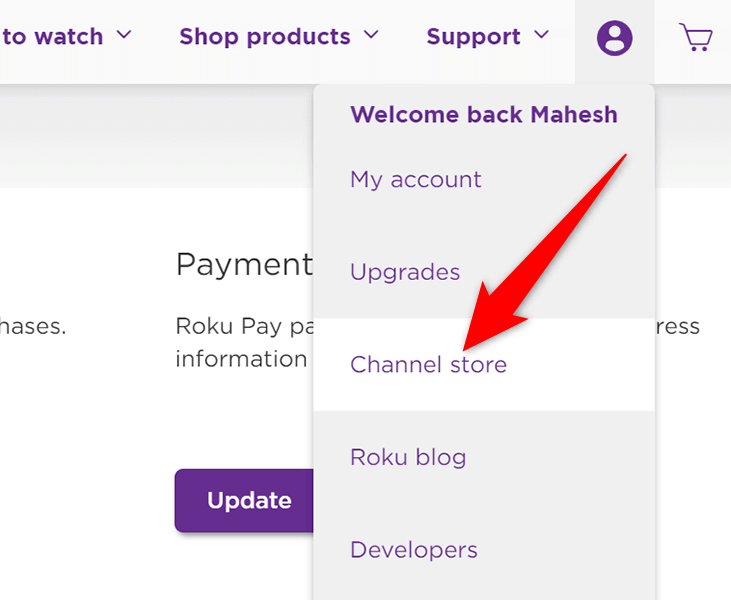Expand the 'to watch' menu chevron

124,34
